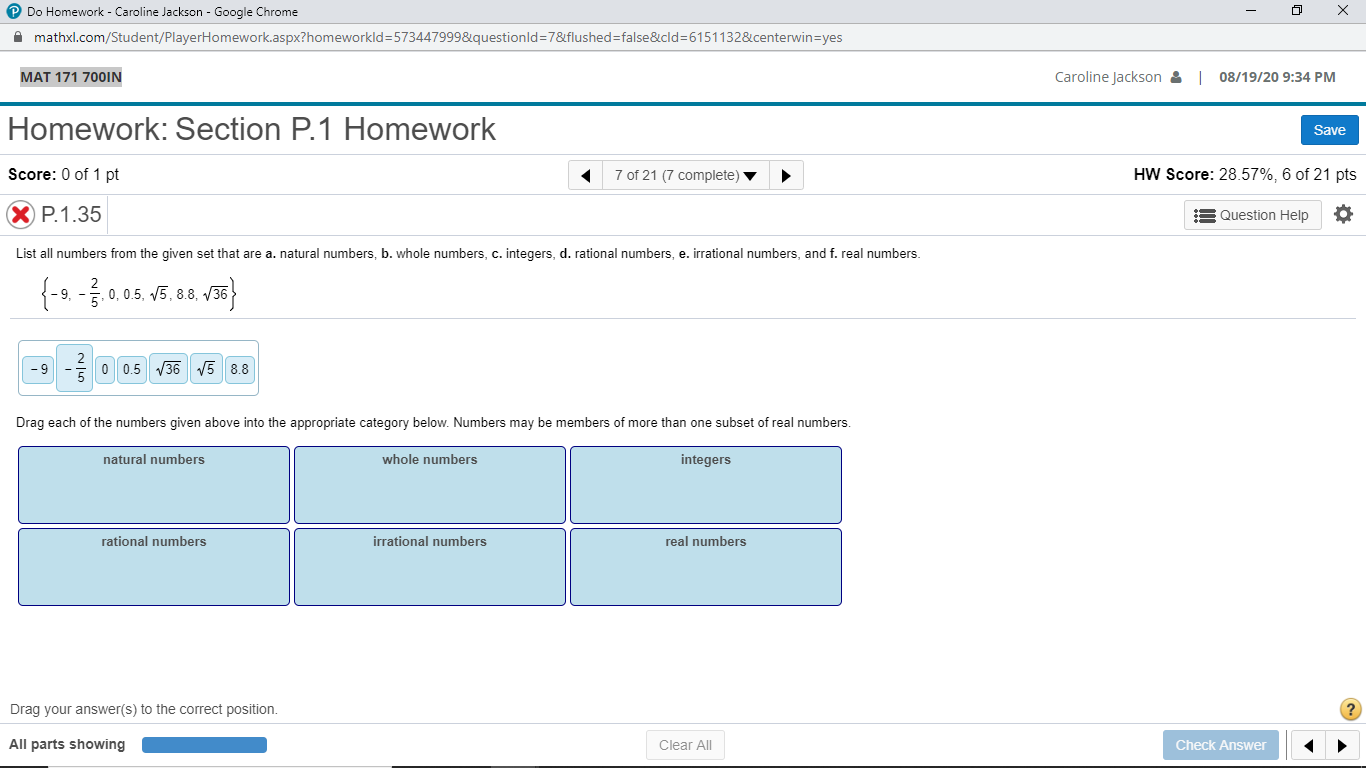Viewport: 1366px width, 768px height.
Task: Click the Save button
Action: (x=1329, y=129)
